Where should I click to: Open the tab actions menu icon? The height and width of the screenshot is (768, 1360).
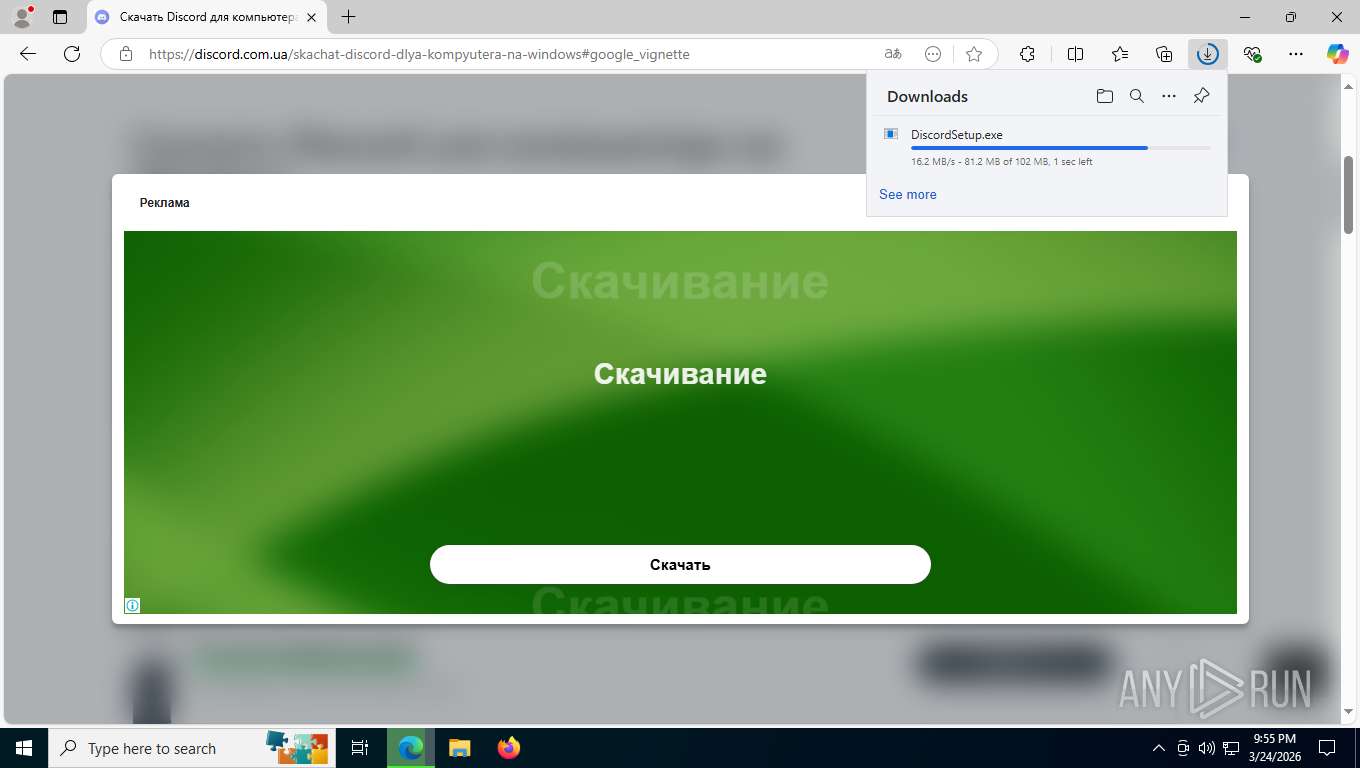pyautogui.click(x=60, y=17)
